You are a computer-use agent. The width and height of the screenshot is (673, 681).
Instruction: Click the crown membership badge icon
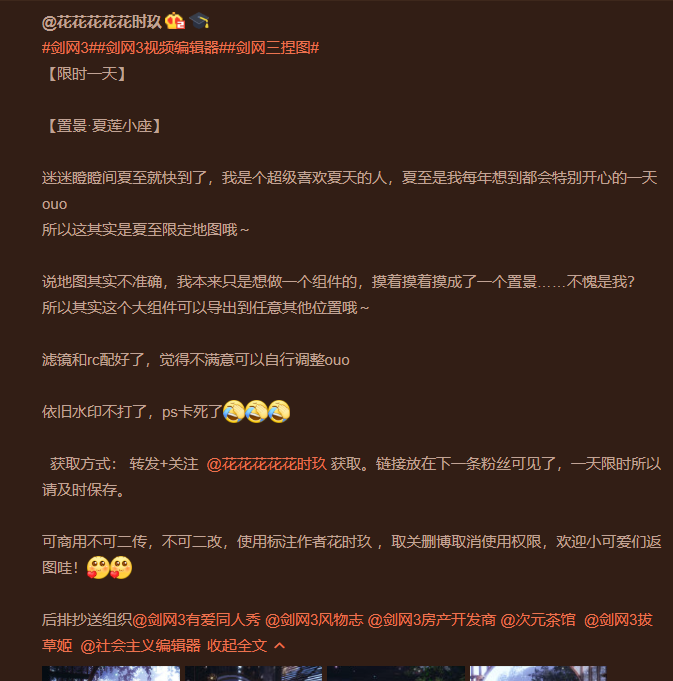point(175,21)
